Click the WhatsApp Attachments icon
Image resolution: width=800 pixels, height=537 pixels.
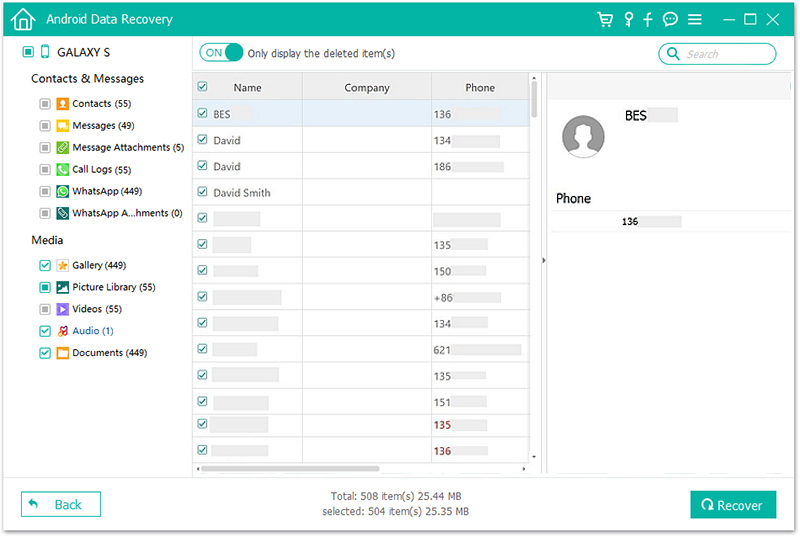(62, 213)
